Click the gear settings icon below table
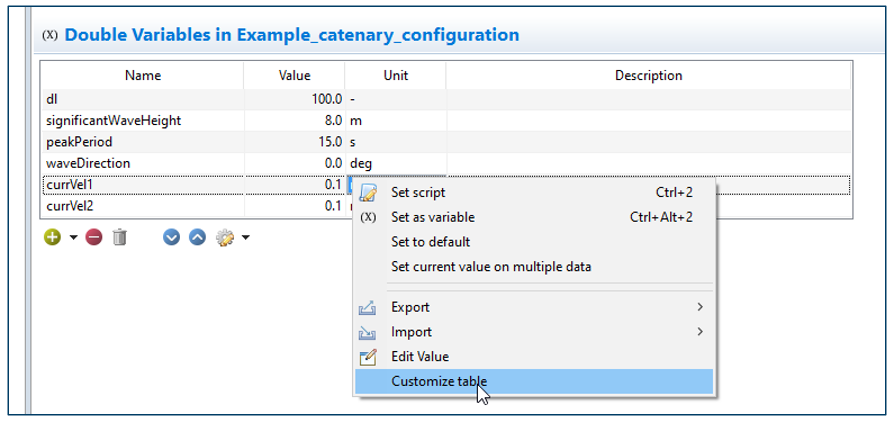 (x=225, y=237)
